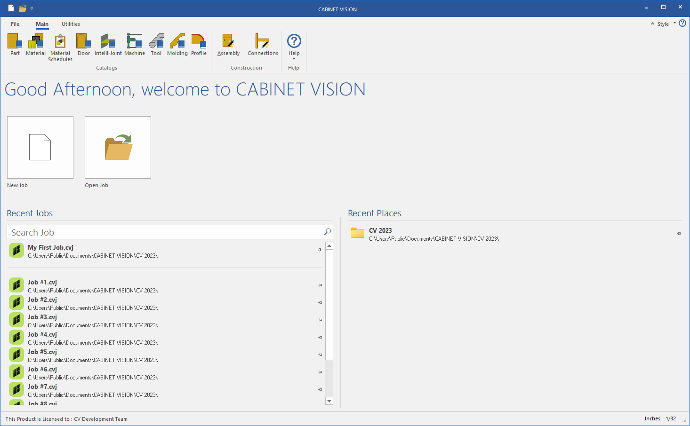Open the Style dropdown menu

click(666, 24)
